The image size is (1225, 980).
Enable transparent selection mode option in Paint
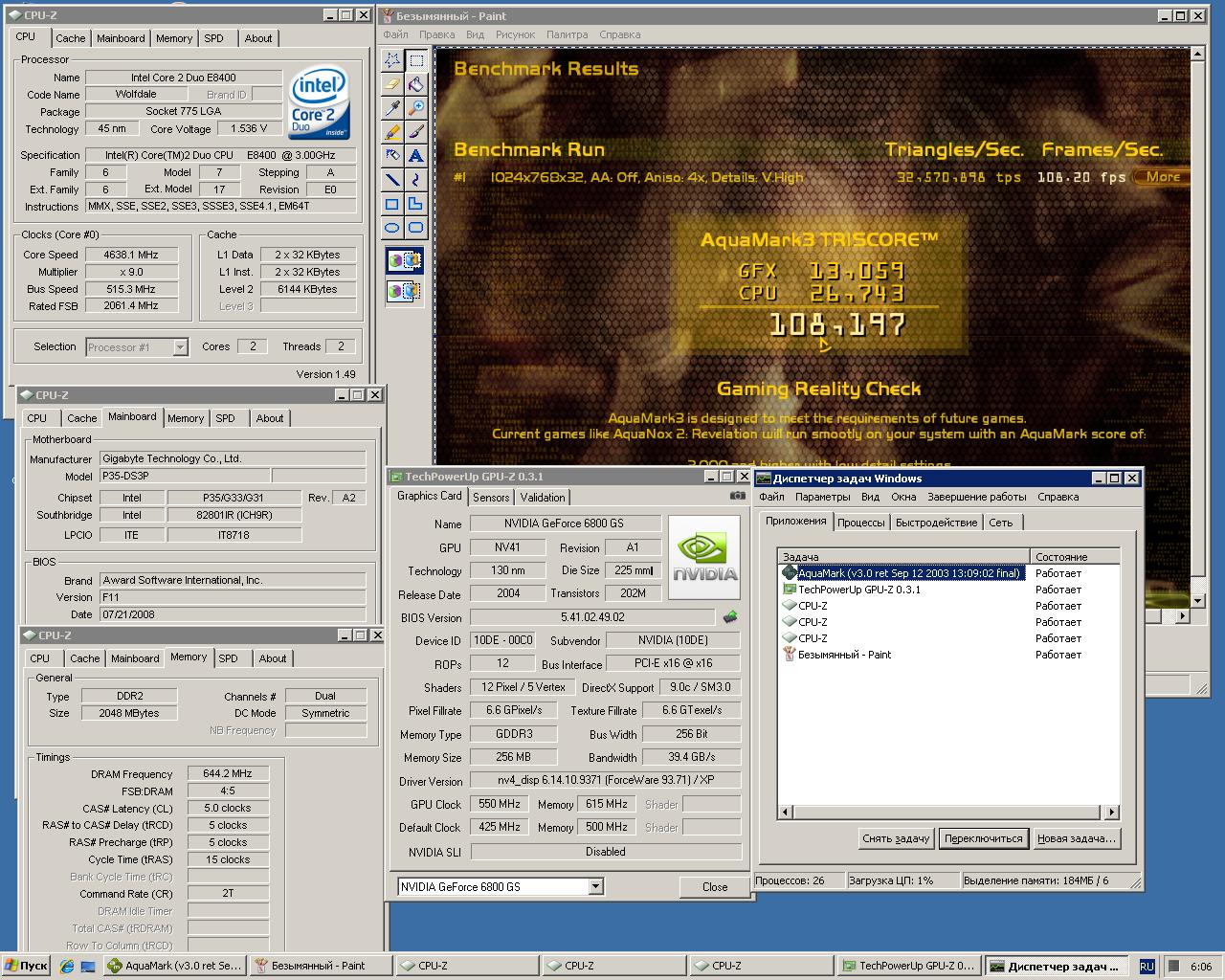[404, 290]
